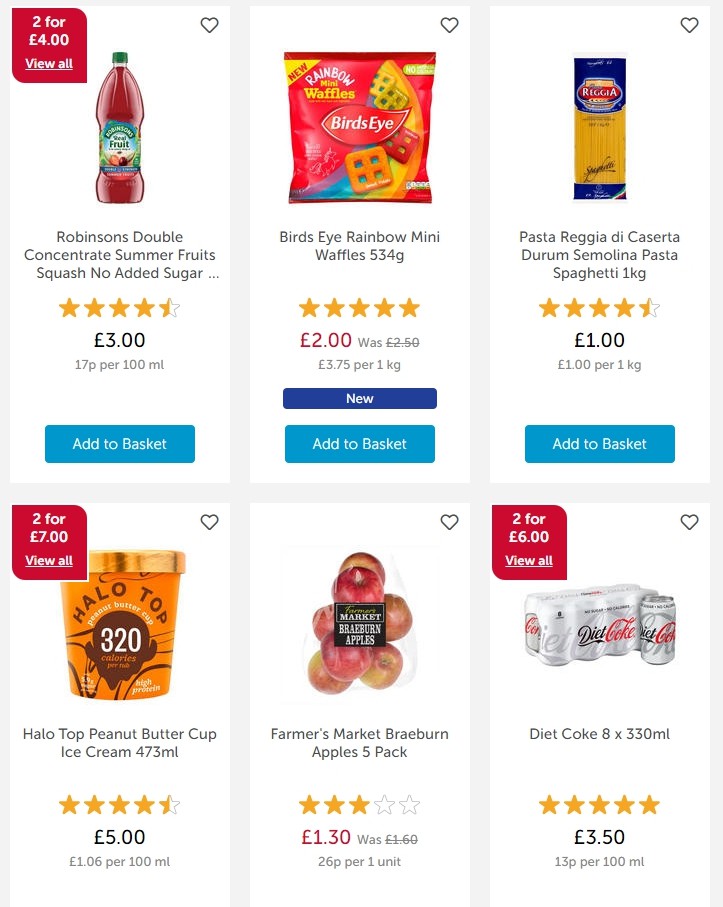The image size is (723, 907).
Task: Add Birds Eye Rainbow Mini Waffles to basket
Action: [359, 444]
